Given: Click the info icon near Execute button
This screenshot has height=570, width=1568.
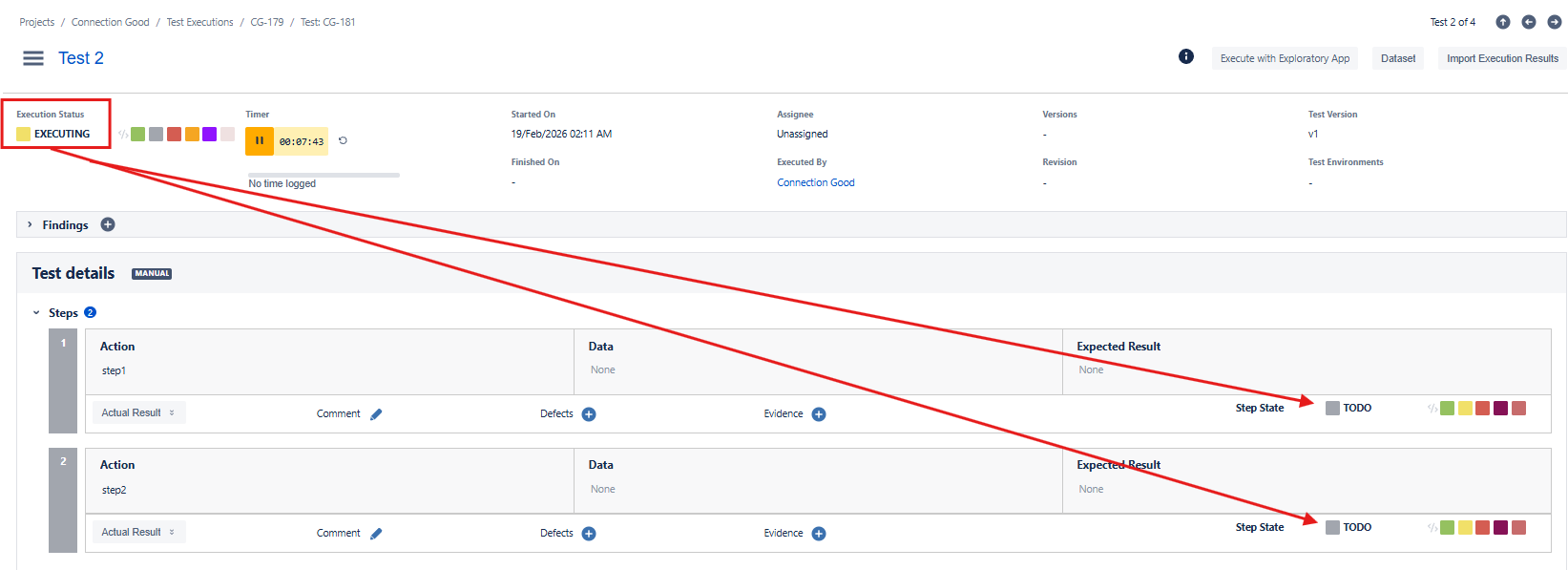Looking at the screenshot, I should point(1186,56).
